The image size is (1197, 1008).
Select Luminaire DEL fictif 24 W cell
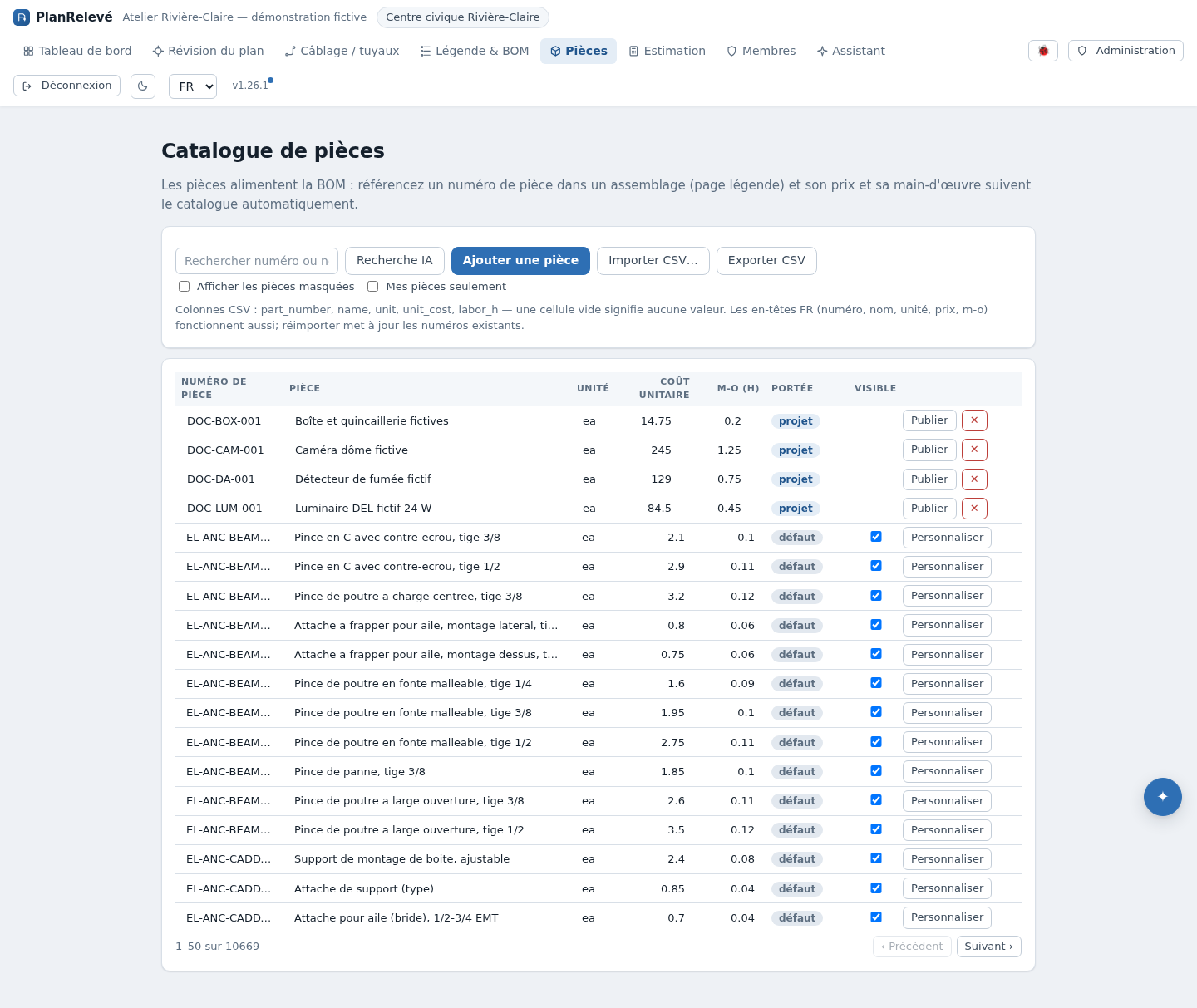(363, 509)
